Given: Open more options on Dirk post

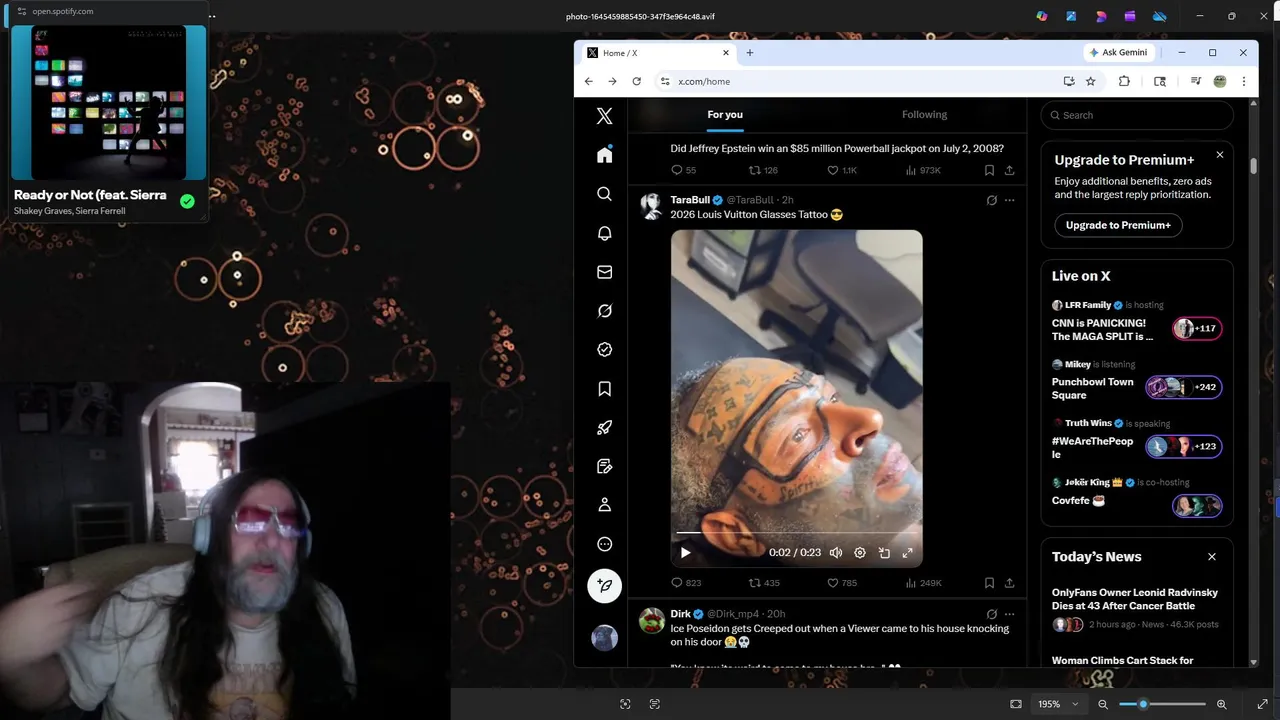Looking at the screenshot, I should (x=1009, y=614).
